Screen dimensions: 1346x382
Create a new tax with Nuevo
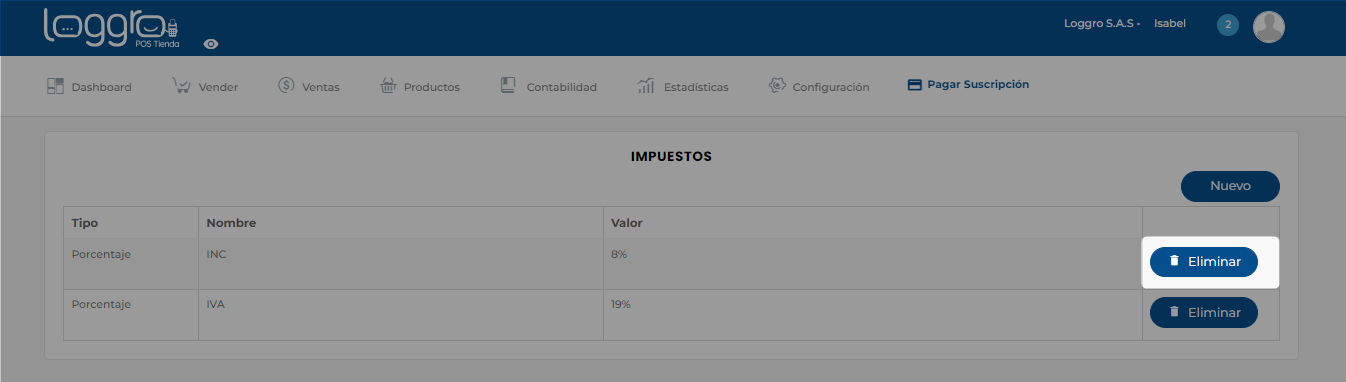tap(1230, 186)
